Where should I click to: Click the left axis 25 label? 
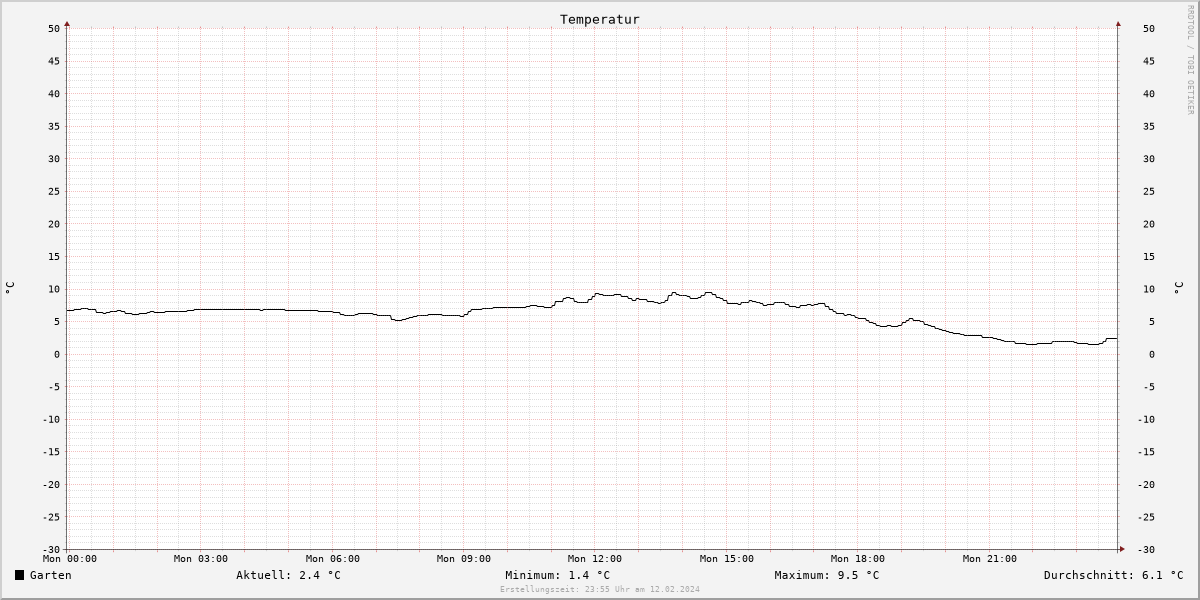pyautogui.click(x=54, y=191)
